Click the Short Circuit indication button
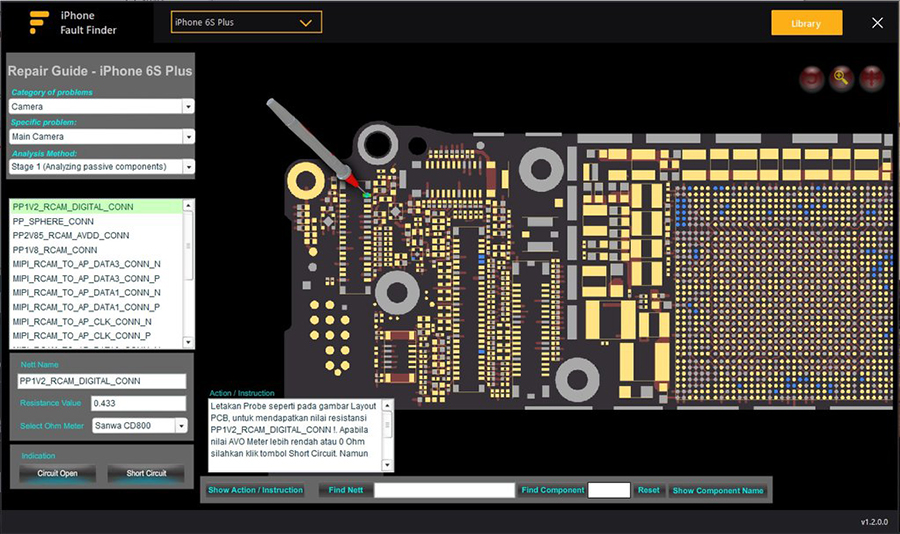The width and height of the screenshot is (900, 534). 146,474
